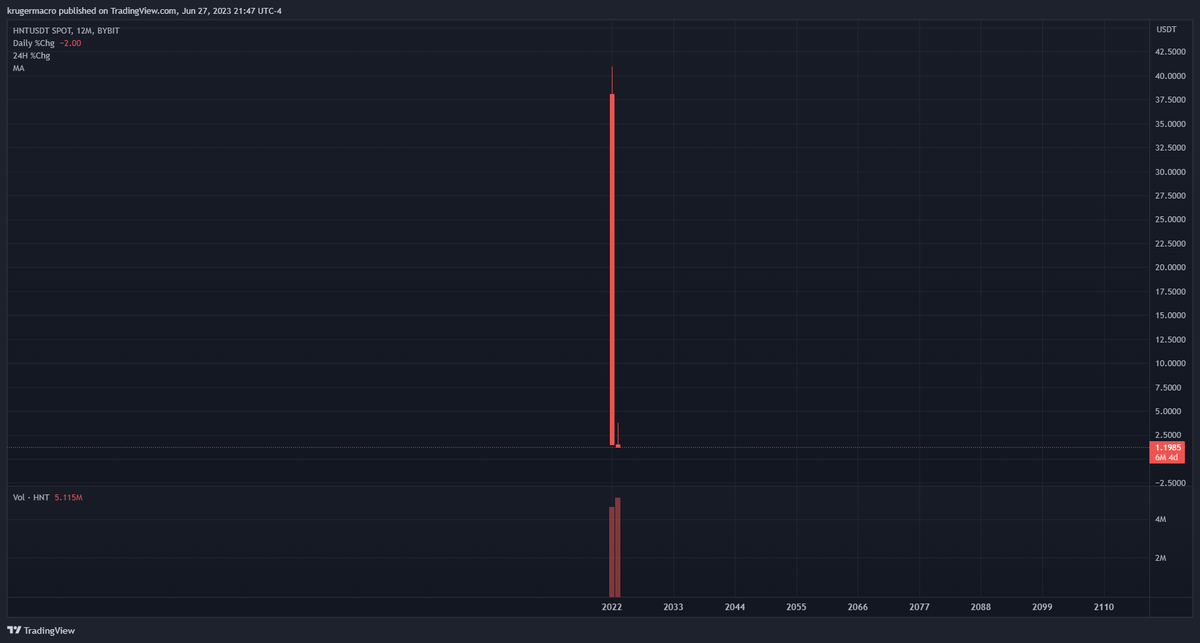Click the 2055 label on time axis
Viewport: 1200px width, 643px height.
(x=796, y=607)
